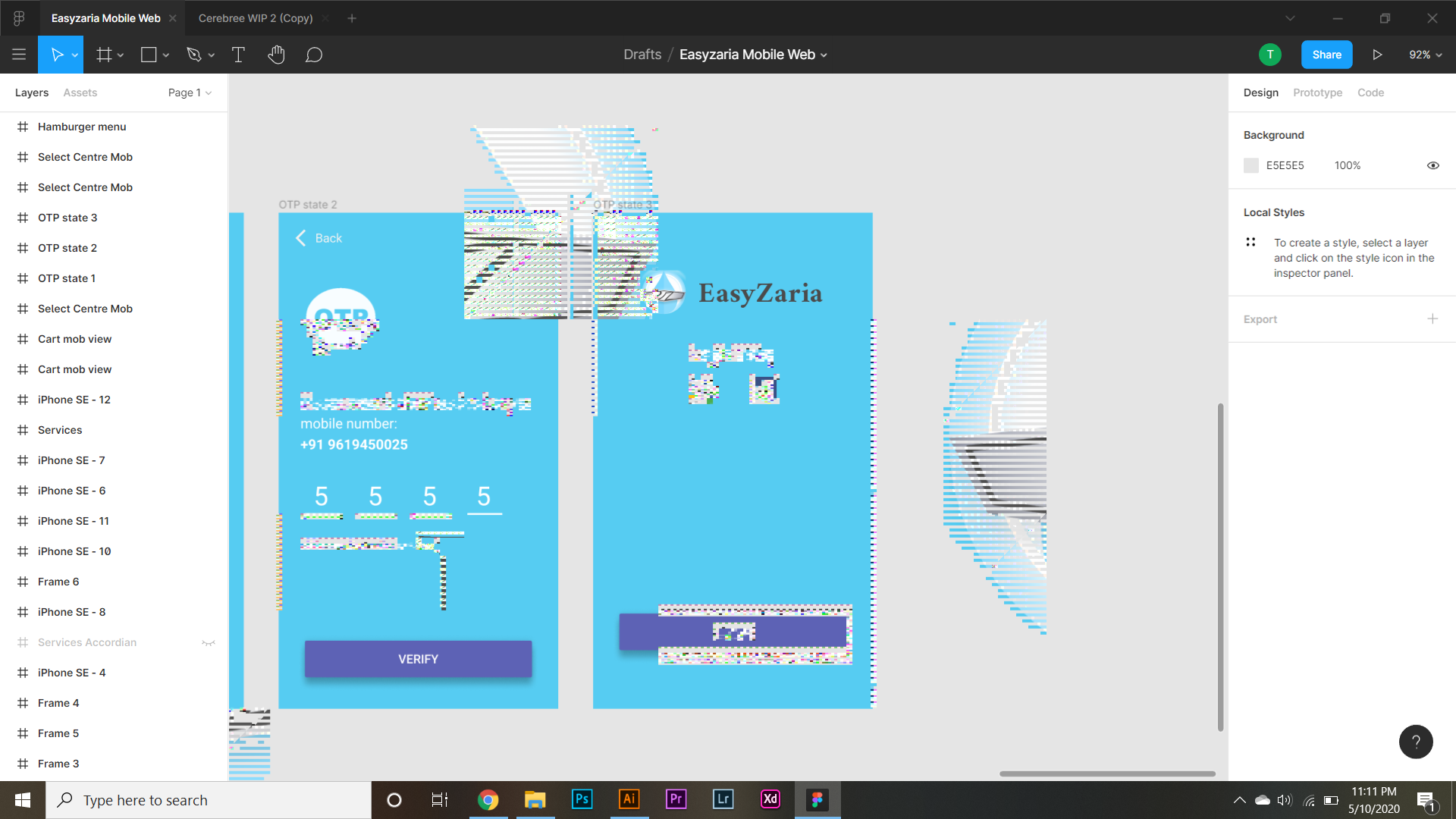The image size is (1456, 819).
Task: Switch to Cerebree WIP 2 (Copy) tab
Action: tap(256, 18)
